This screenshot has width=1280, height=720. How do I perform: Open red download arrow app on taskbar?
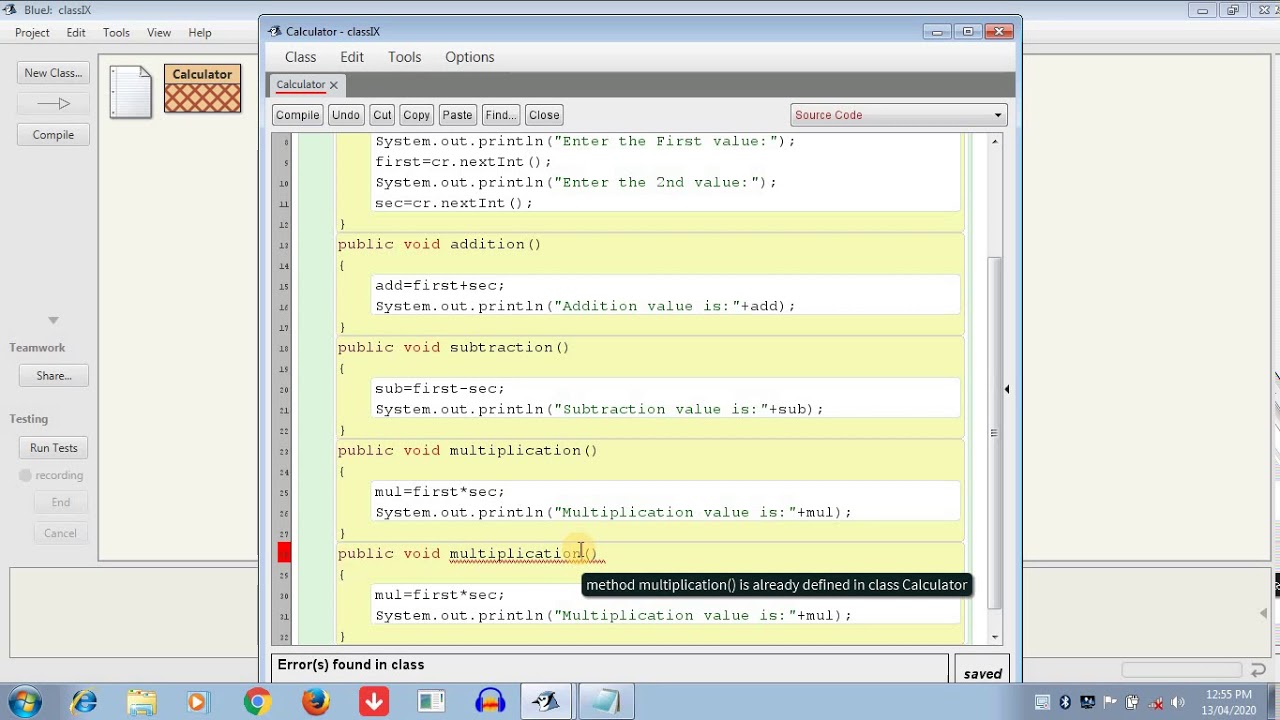coord(374,702)
